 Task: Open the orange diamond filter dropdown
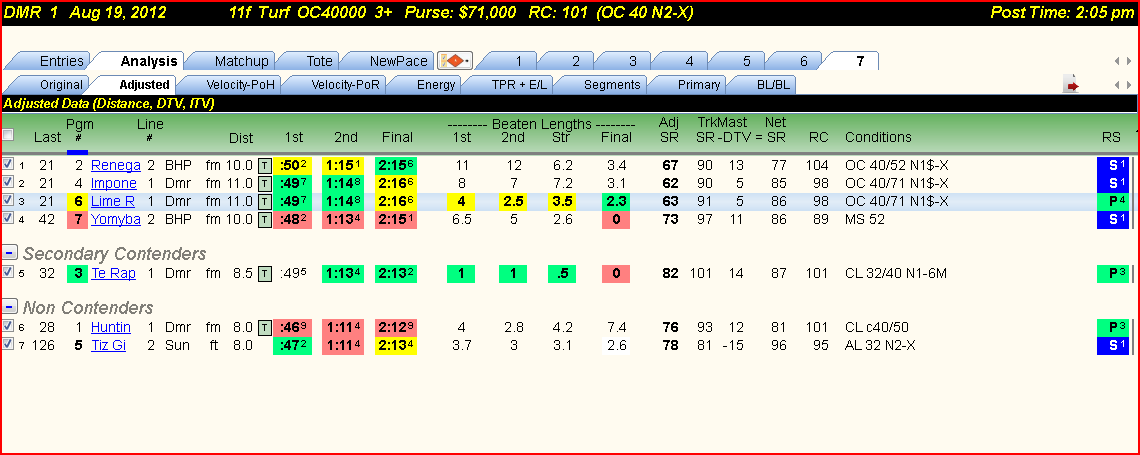(456, 61)
